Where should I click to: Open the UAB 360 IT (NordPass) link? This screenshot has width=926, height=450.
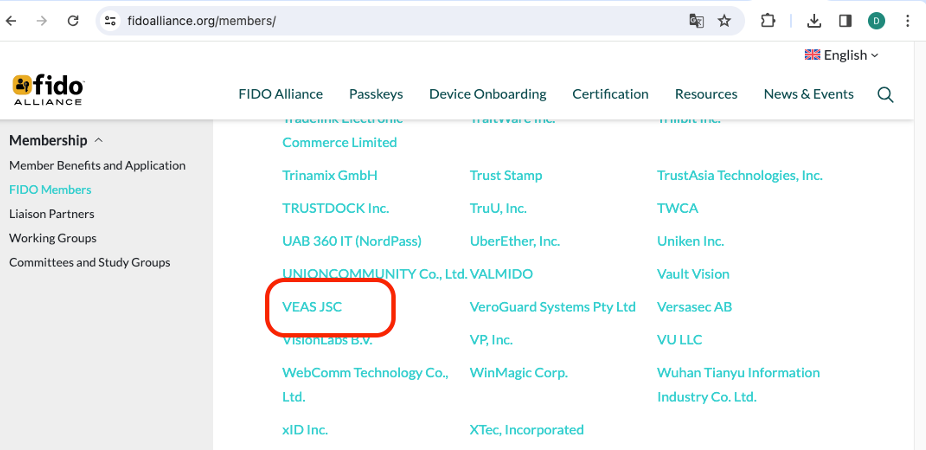coord(352,241)
